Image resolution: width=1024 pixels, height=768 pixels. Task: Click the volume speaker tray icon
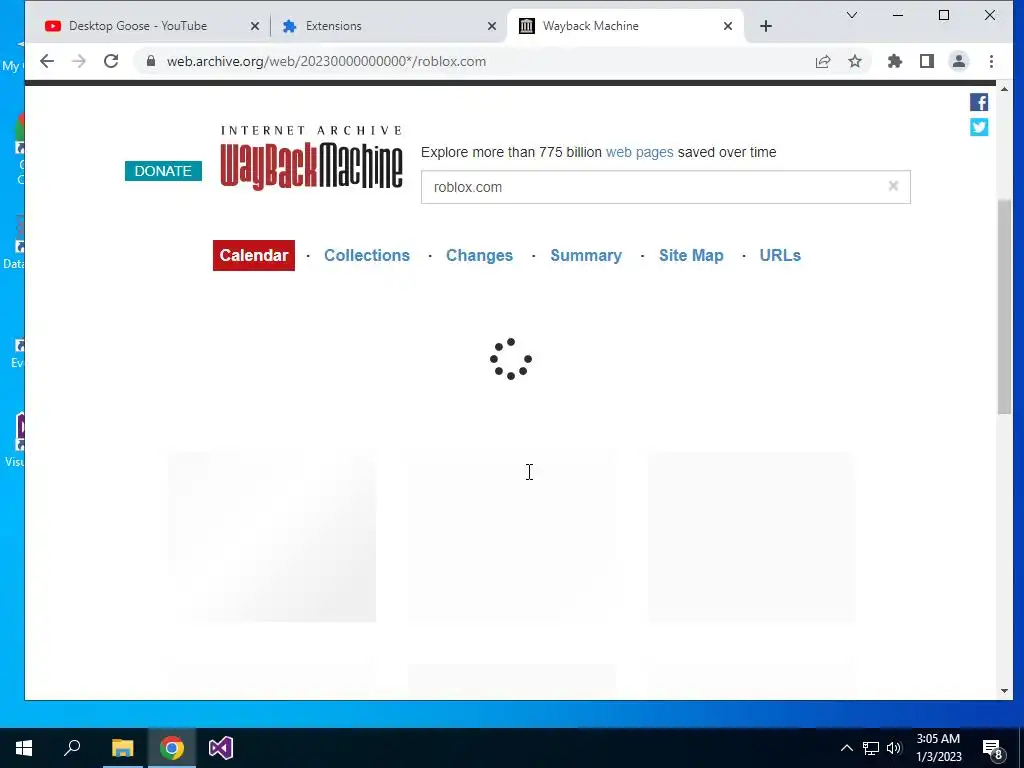pyautogui.click(x=894, y=748)
